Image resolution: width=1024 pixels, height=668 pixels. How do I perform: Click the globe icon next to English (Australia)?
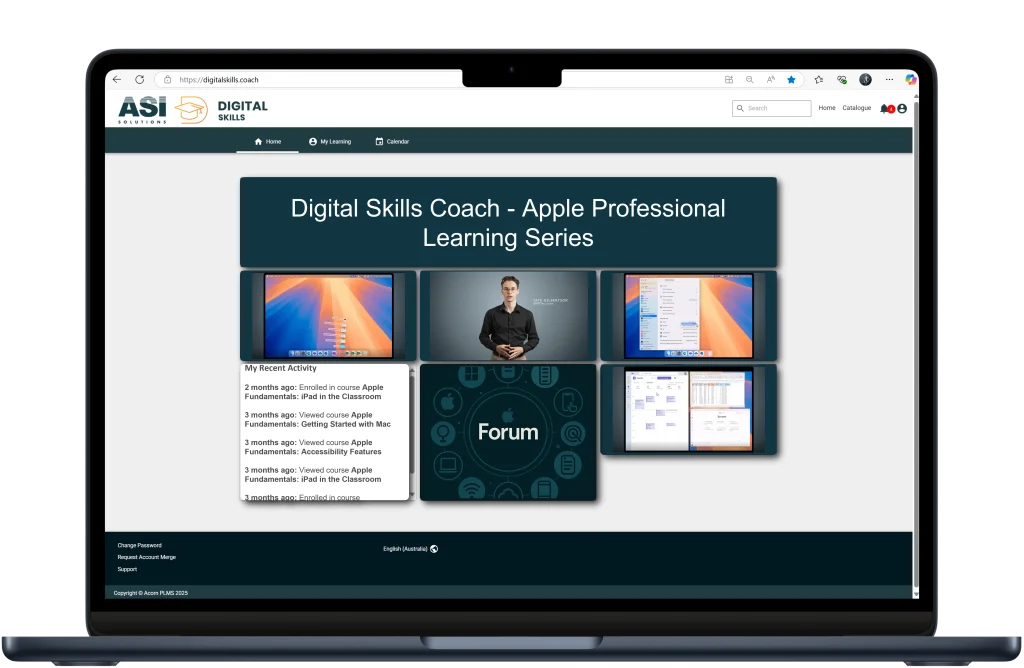434,549
